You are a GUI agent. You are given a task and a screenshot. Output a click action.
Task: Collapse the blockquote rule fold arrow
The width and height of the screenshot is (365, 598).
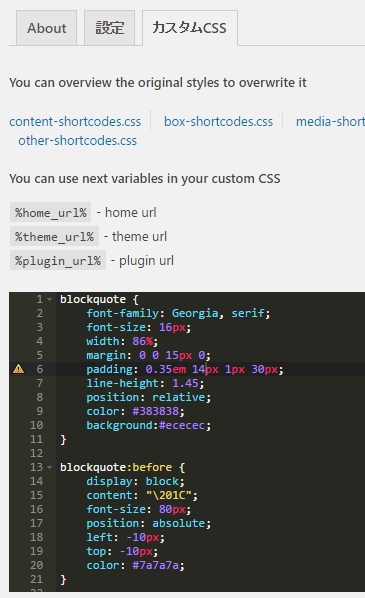(x=50, y=299)
